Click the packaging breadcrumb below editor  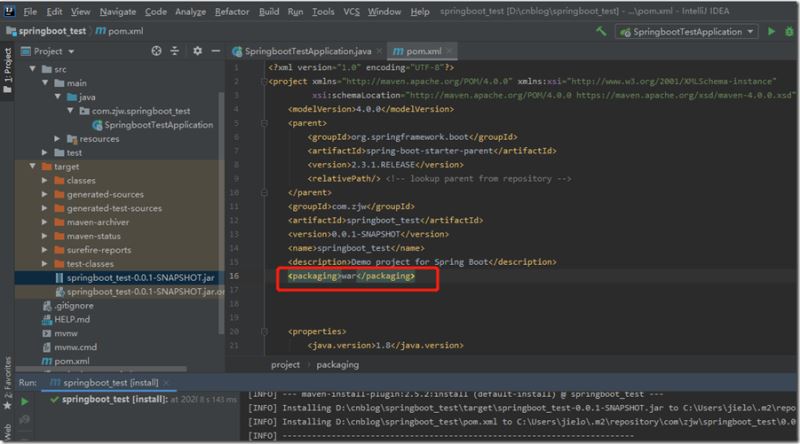338,365
